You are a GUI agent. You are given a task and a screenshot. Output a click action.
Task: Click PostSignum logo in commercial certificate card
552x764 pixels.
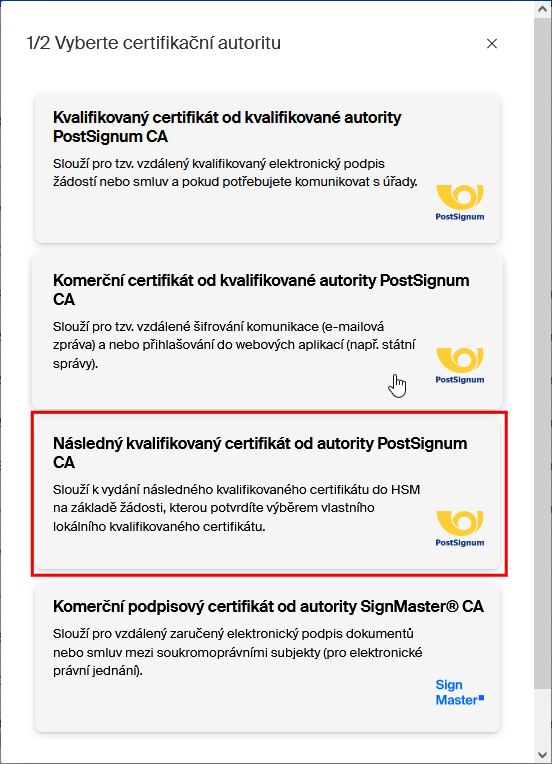[460, 366]
